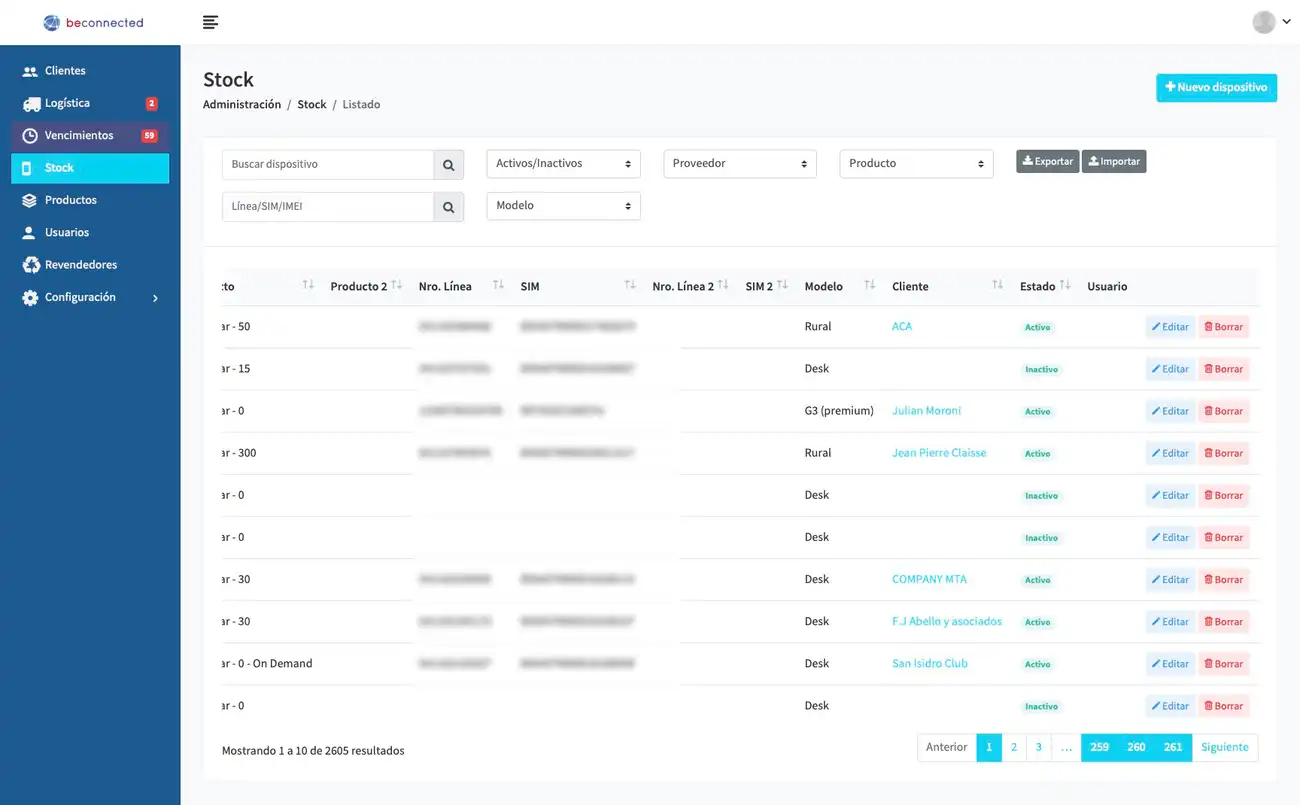The height and width of the screenshot is (805, 1300).
Task: Open the user avatar menu
Action: 1270,22
